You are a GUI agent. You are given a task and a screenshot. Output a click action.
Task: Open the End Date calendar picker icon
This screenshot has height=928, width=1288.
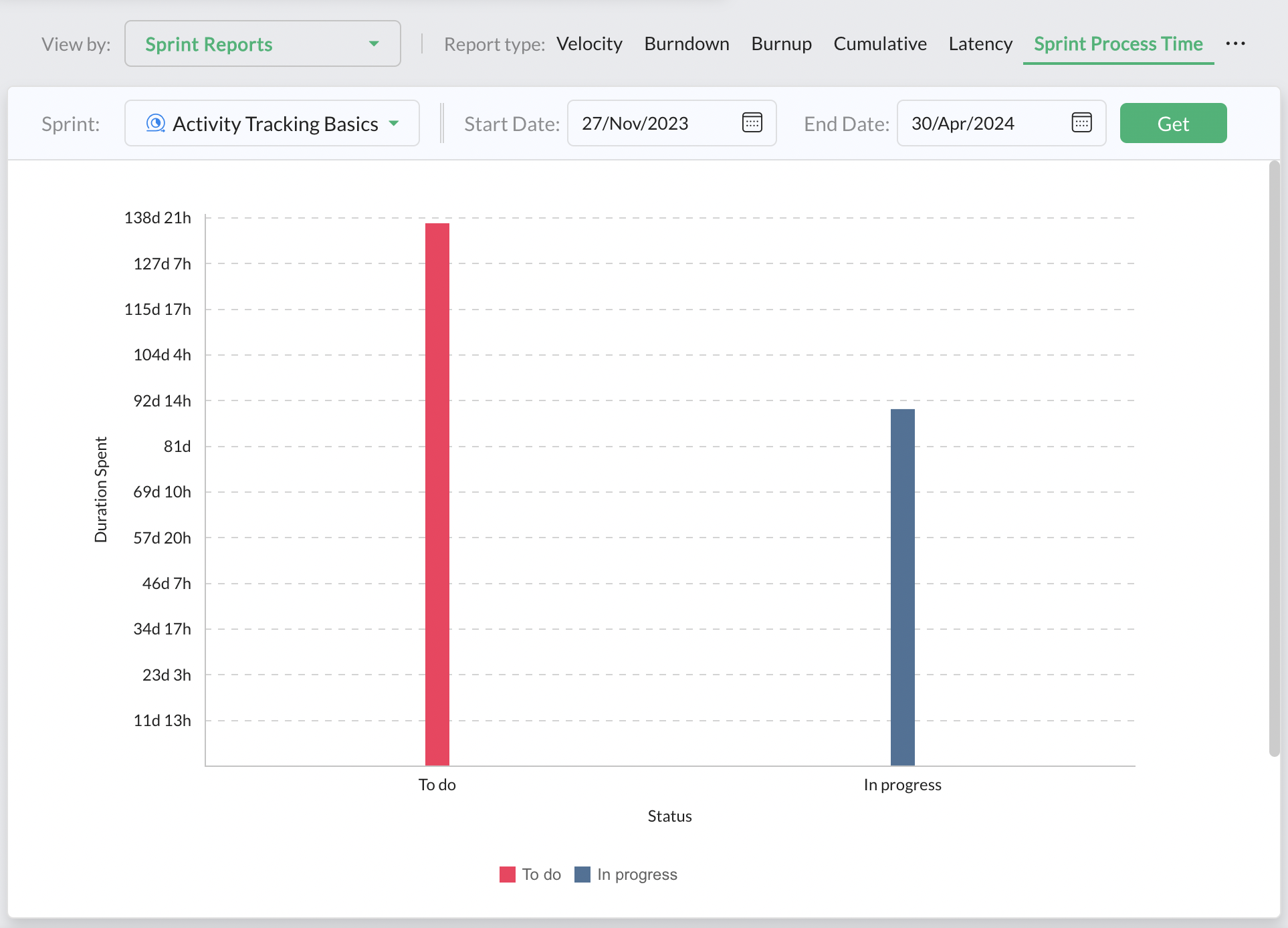coord(1081,123)
